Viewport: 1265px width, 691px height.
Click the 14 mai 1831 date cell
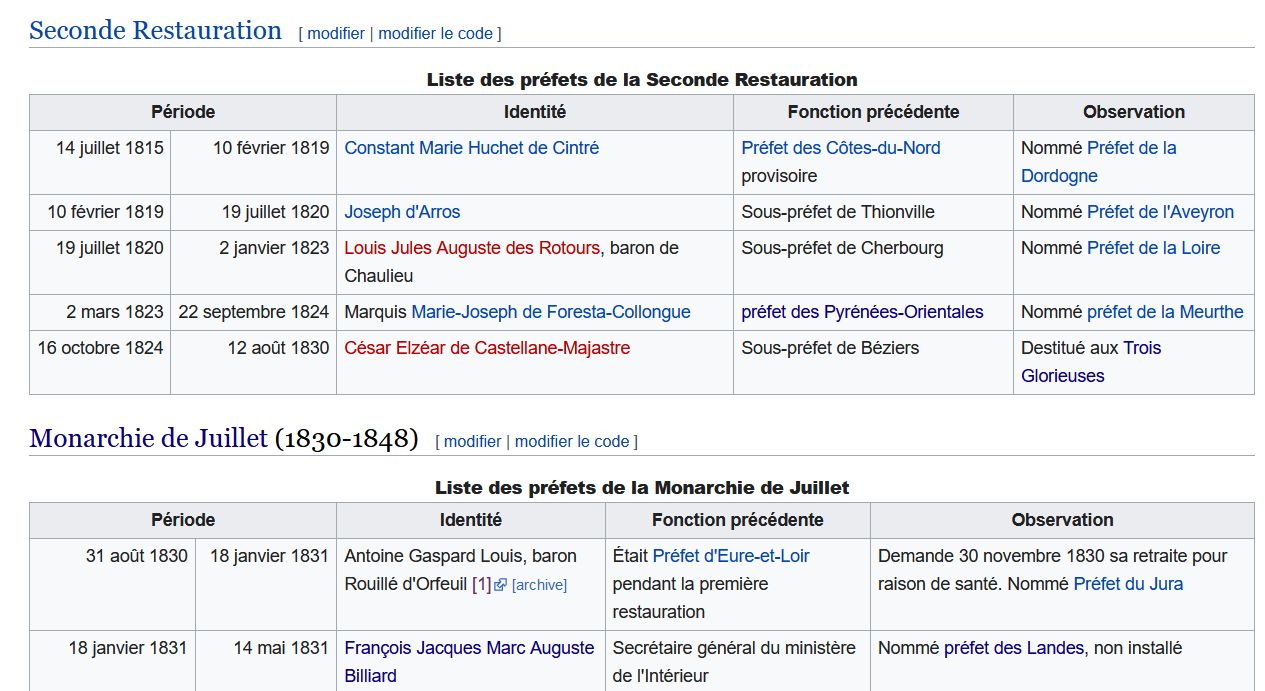click(266, 661)
